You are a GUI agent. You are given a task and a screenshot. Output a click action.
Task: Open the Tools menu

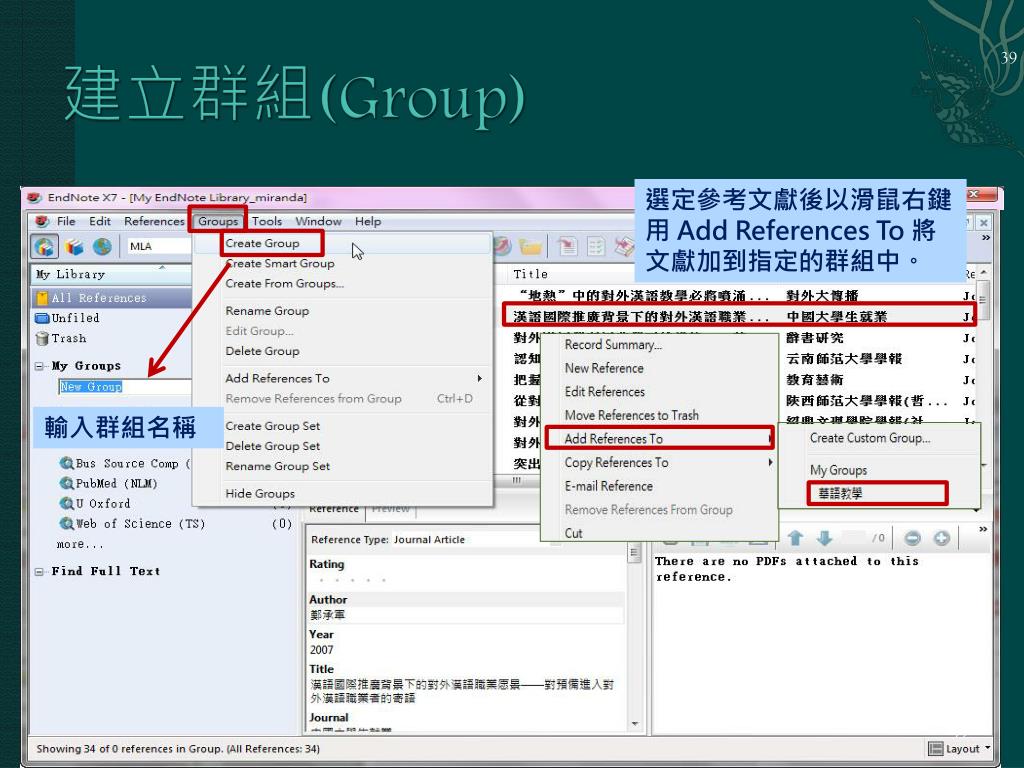point(266,221)
